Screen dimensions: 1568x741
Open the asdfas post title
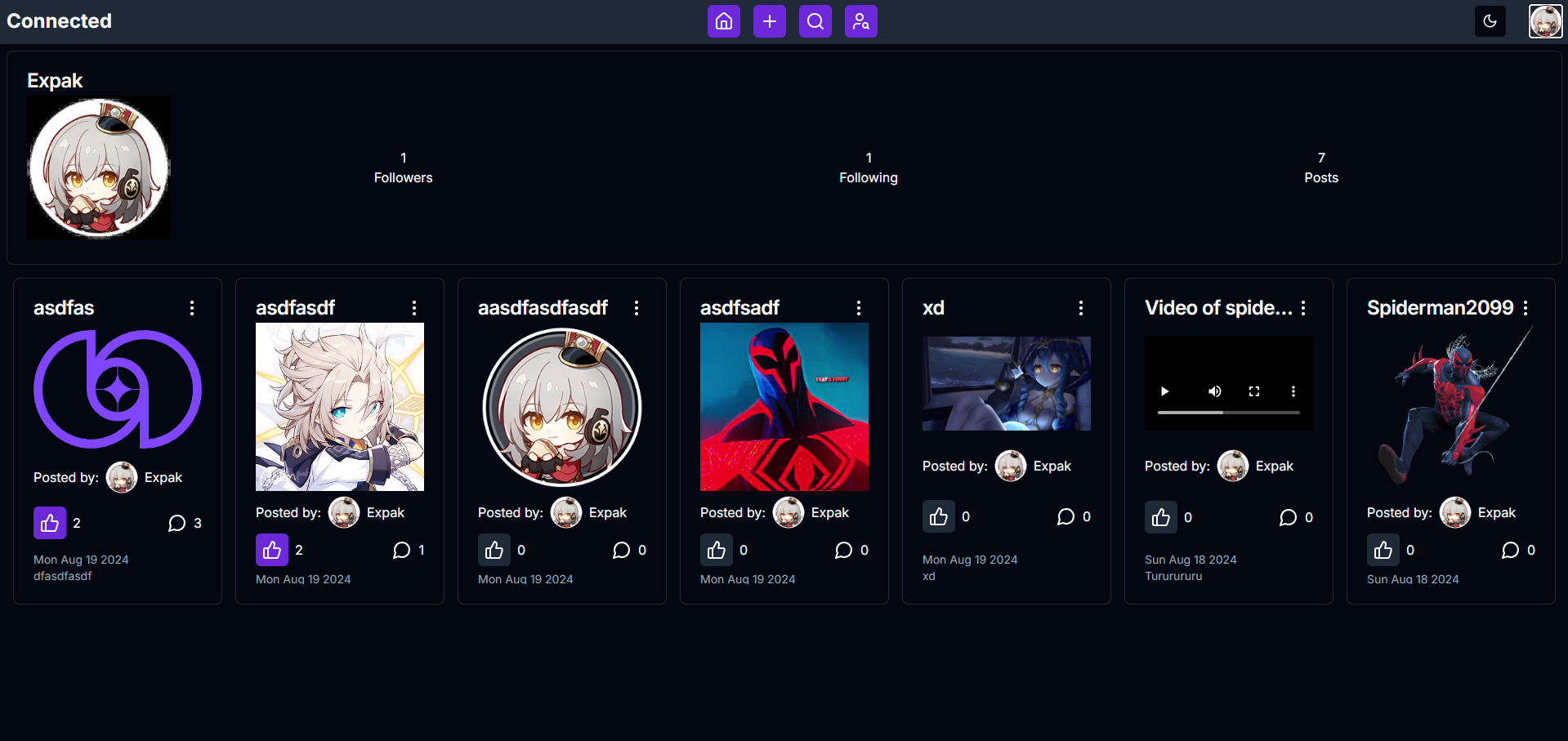tap(64, 308)
